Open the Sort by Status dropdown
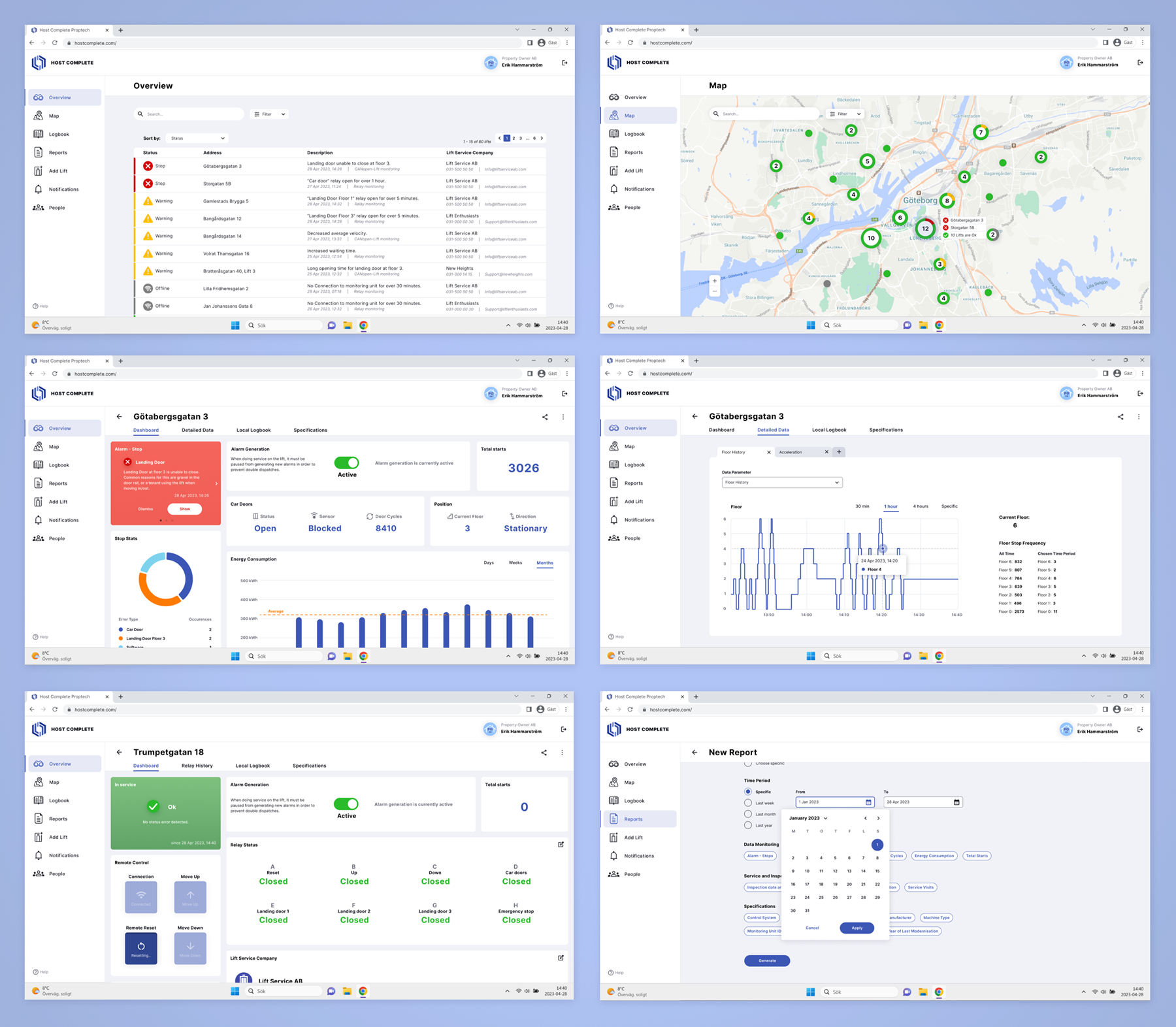The width and height of the screenshot is (1176, 1027). (197, 139)
